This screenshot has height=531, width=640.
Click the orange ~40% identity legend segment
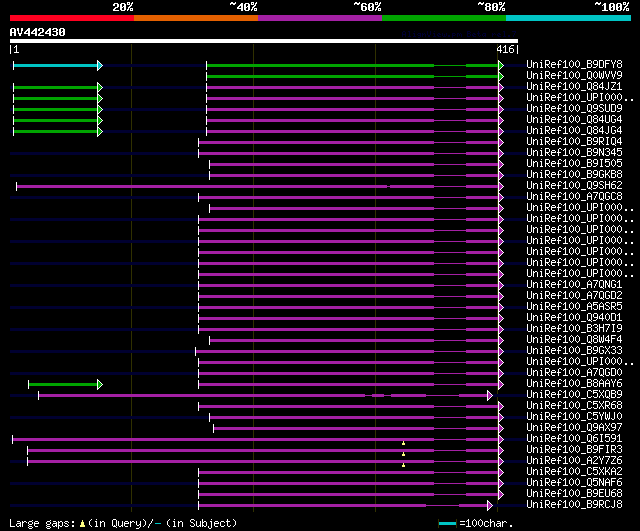[196, 18]
